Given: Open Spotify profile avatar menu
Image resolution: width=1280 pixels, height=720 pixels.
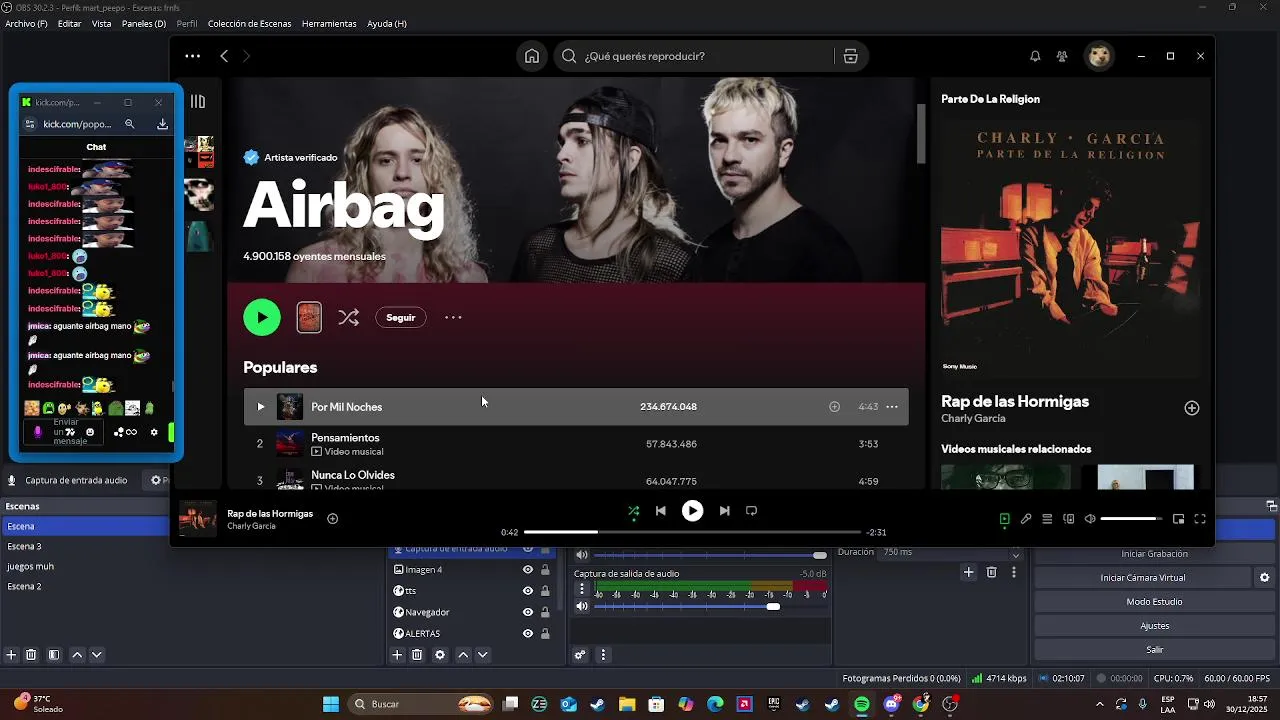Looking at the screenshot, I should 1100,56.
